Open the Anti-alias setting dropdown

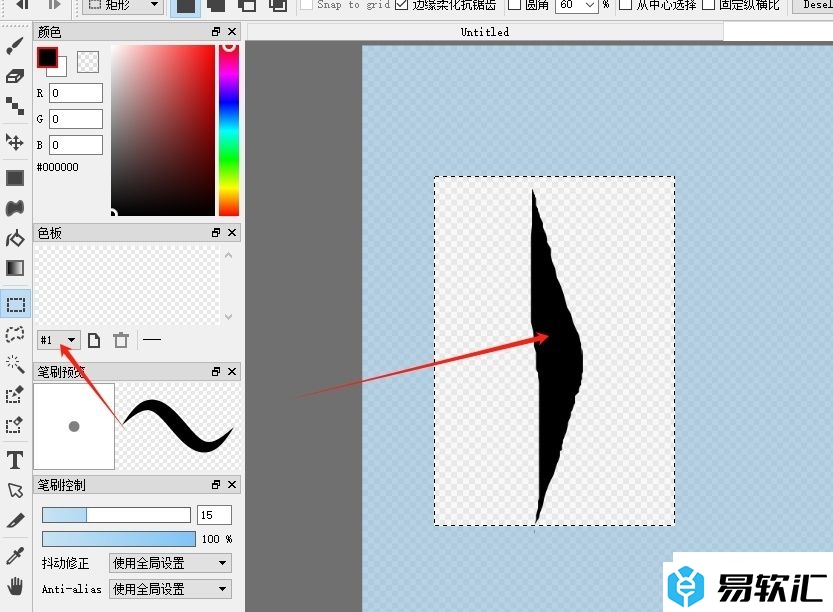click(171, 589)
